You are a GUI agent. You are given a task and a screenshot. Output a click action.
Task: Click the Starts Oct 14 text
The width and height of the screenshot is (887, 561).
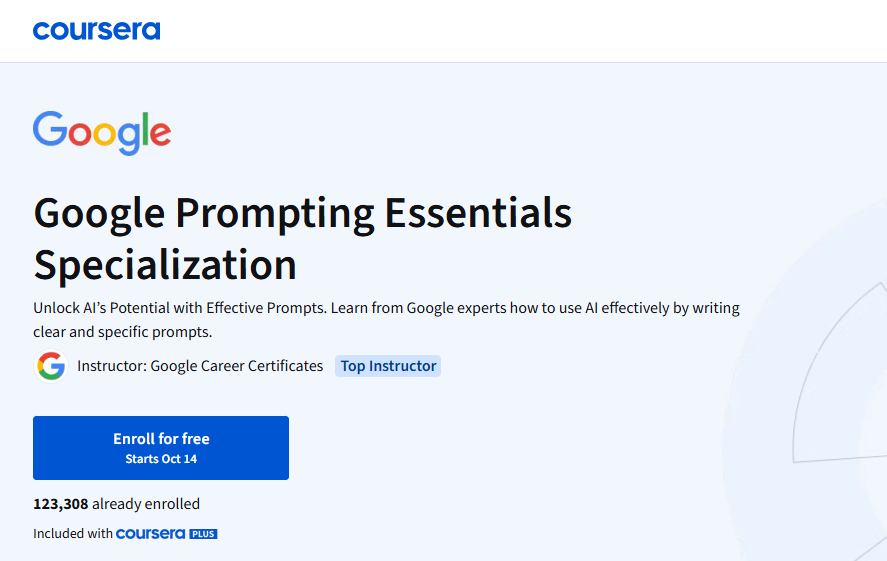[x=161, y=459]
